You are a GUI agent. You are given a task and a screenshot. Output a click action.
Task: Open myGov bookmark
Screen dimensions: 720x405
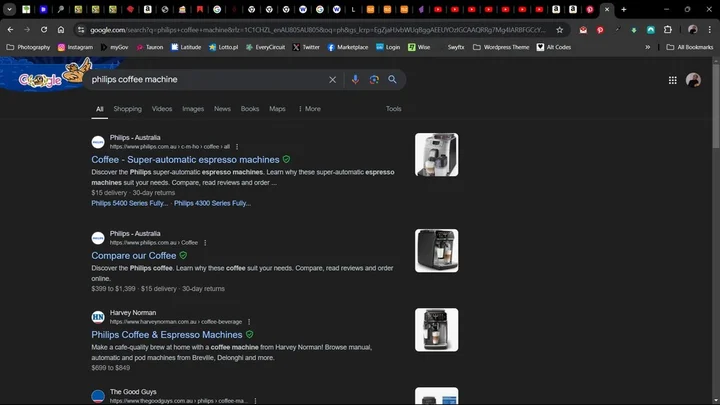point(114,47)
